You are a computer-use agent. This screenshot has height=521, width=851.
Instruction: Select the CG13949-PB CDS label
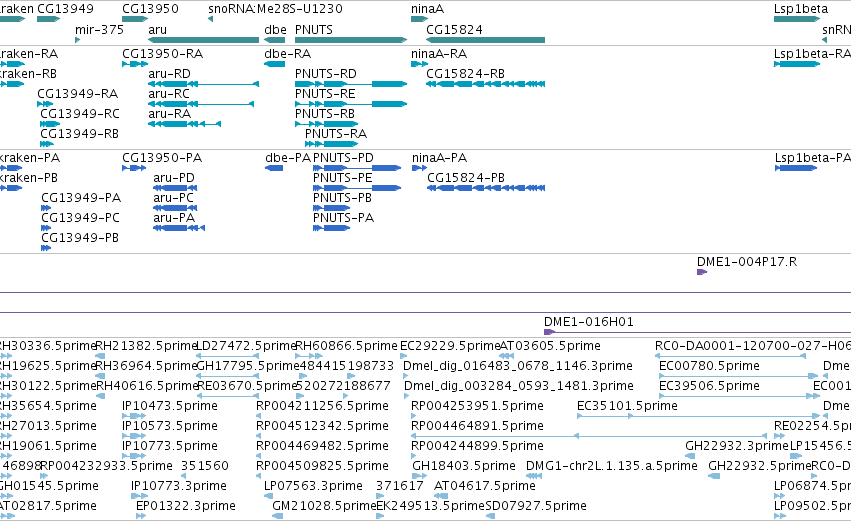(x=80, y=238)
